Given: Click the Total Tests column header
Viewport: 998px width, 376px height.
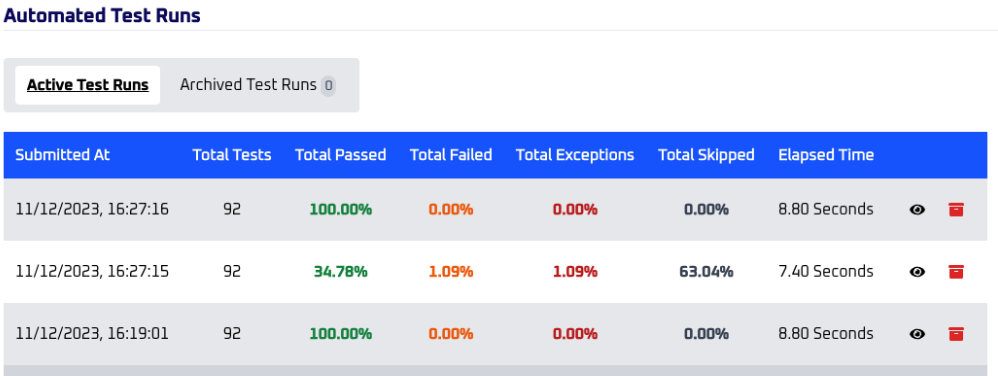Looking at the screenshot, I should coord(232,155).
